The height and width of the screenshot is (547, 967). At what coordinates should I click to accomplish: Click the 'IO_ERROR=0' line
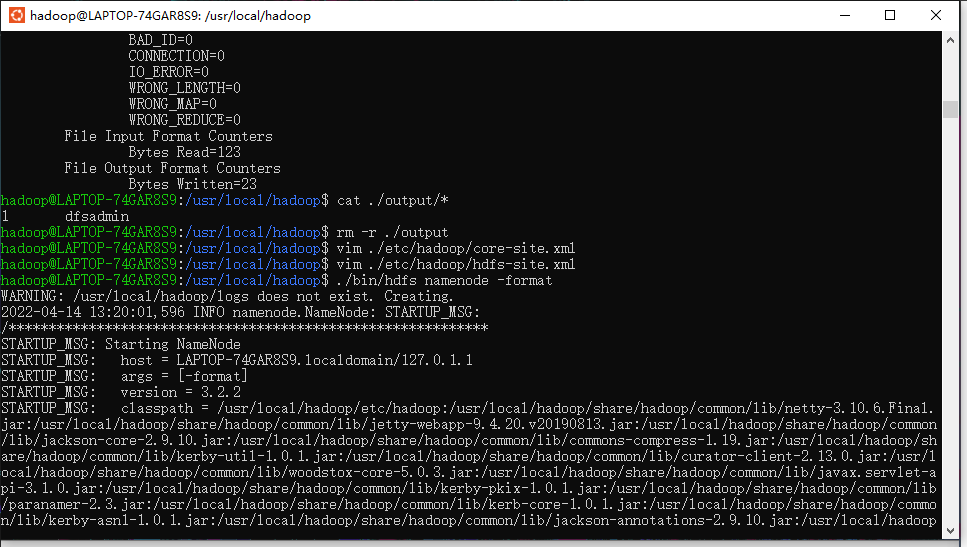point(168,72)
